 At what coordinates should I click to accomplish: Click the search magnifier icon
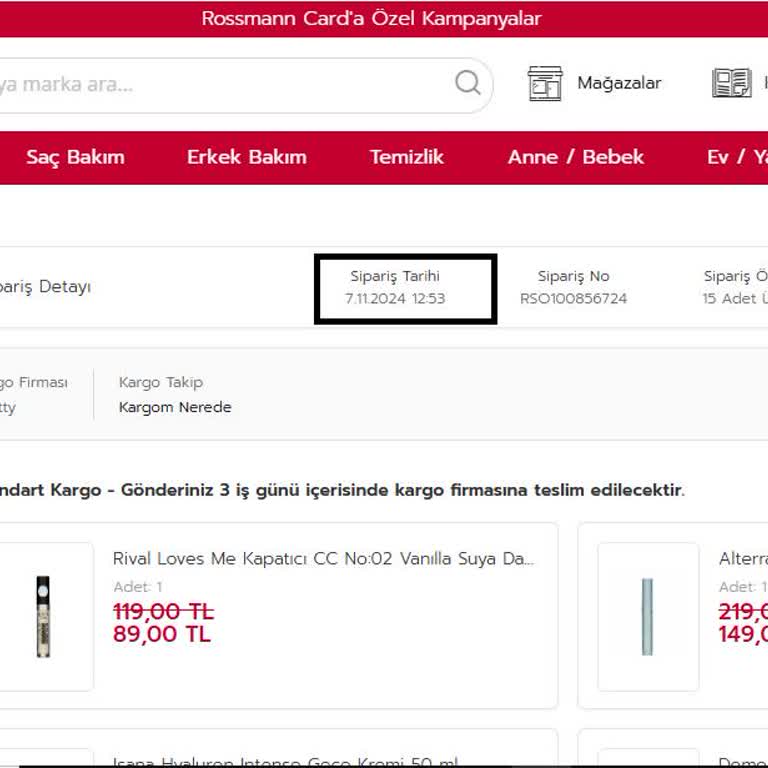467,83
